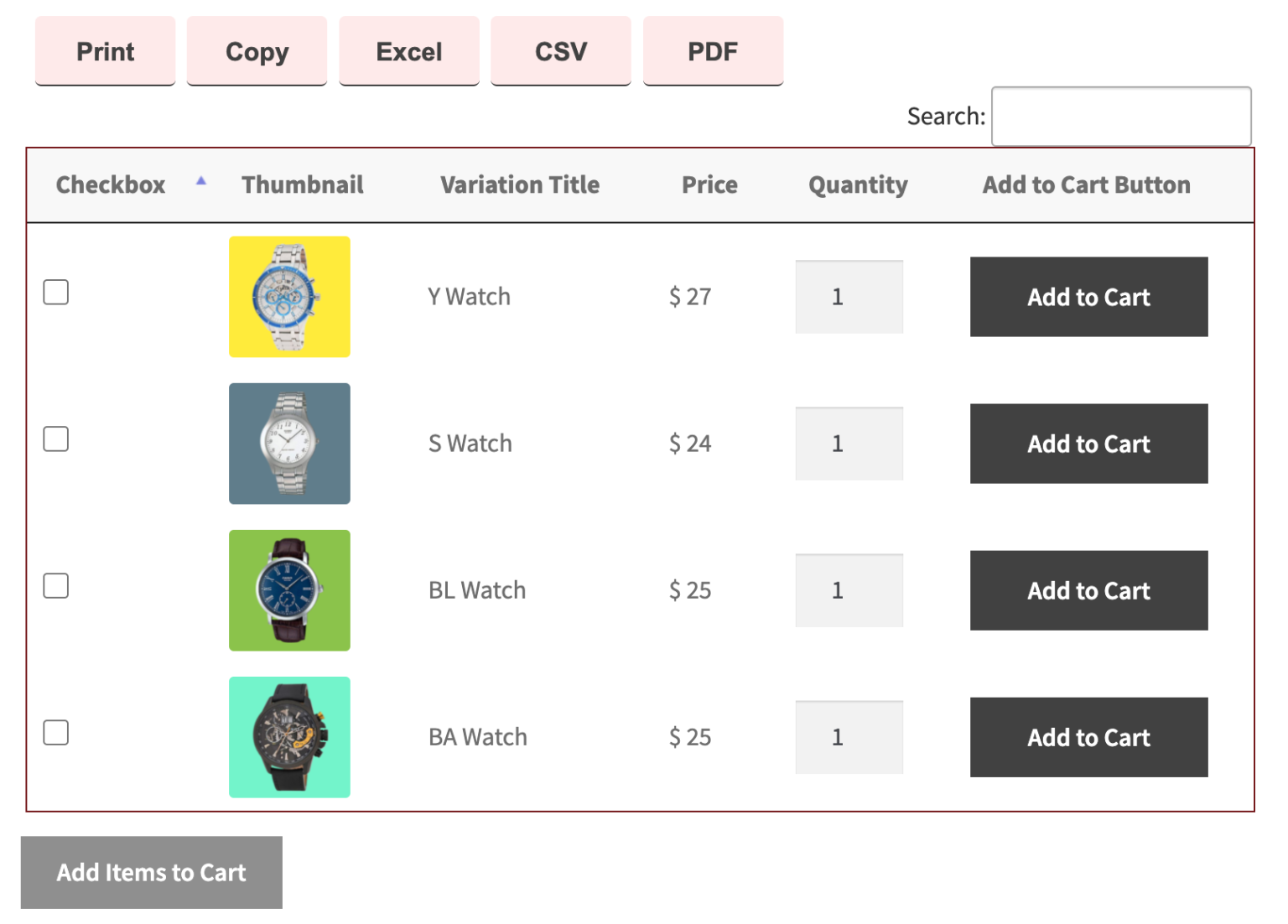
Task: Click the S Watch variation title
Action: [x=470, y=444]
